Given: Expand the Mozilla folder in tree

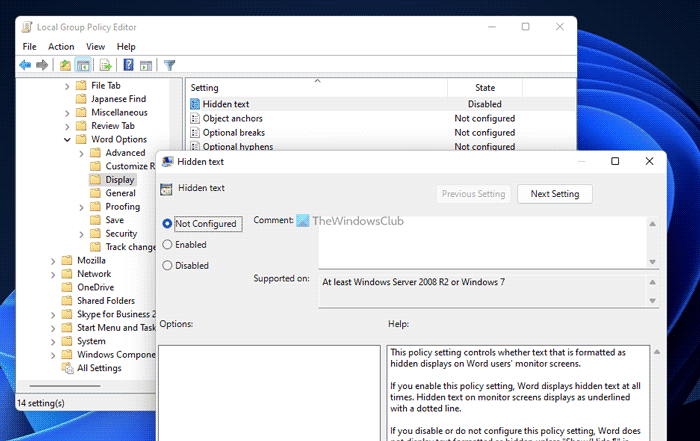Looking at the screenshot, I should coord(54,260).
